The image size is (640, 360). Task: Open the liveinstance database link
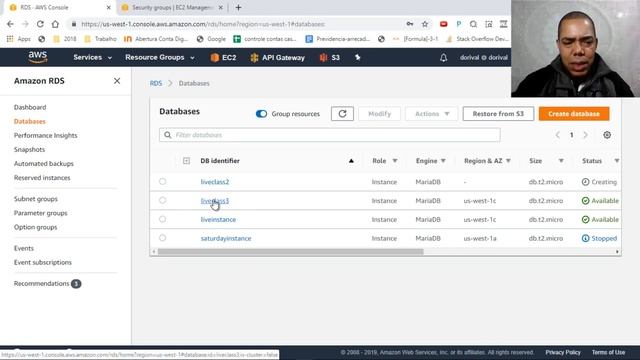point(218,220)
